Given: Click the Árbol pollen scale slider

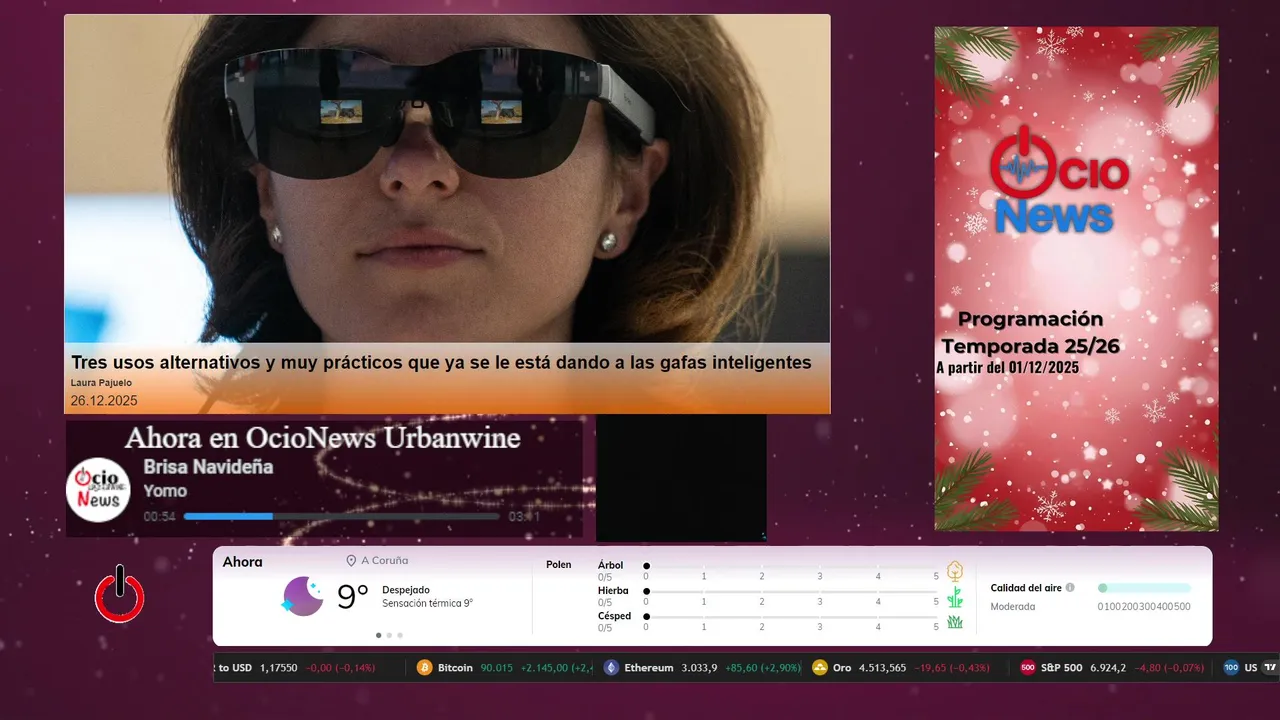Looking at the screenshot, I should coord(792,566).
